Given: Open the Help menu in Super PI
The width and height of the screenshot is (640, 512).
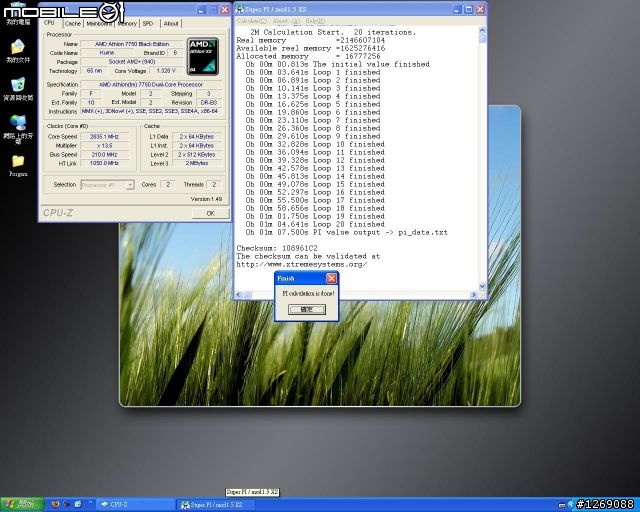Looking at the screenshot, I should (x=315, y=21).
